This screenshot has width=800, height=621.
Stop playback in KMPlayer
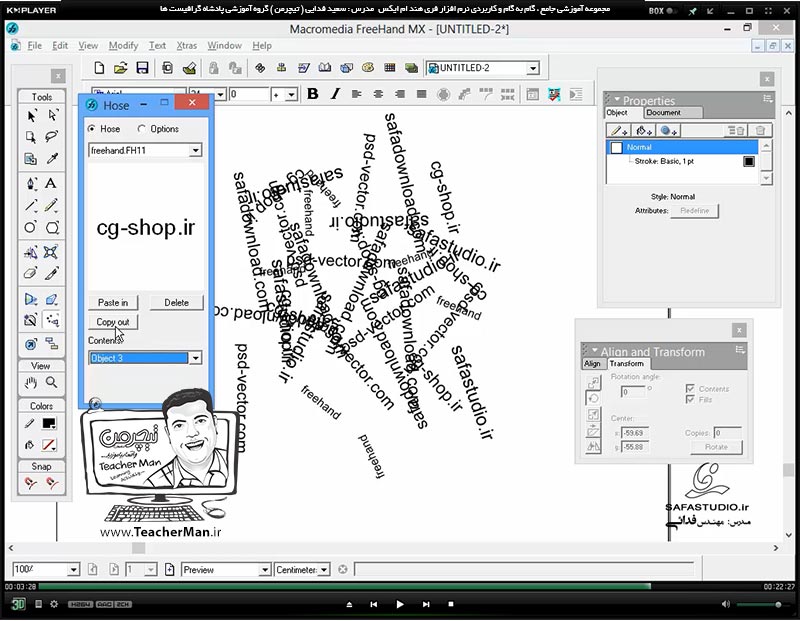click(451, 604)
